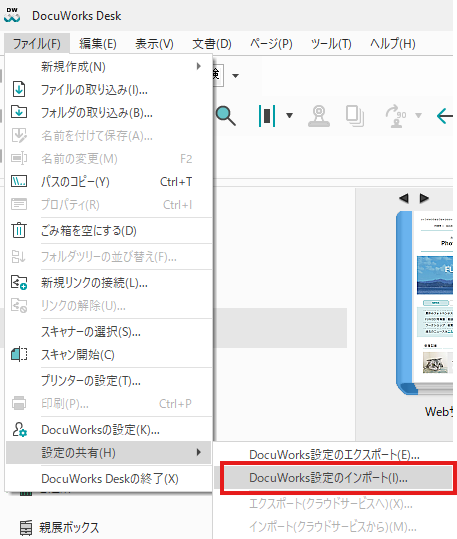Select the Web document thumbnail

tap(424, 303)
